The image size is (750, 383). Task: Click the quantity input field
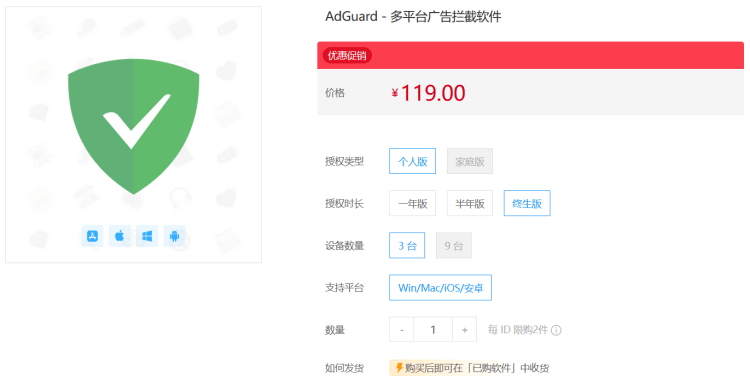(x=433, y=329)
